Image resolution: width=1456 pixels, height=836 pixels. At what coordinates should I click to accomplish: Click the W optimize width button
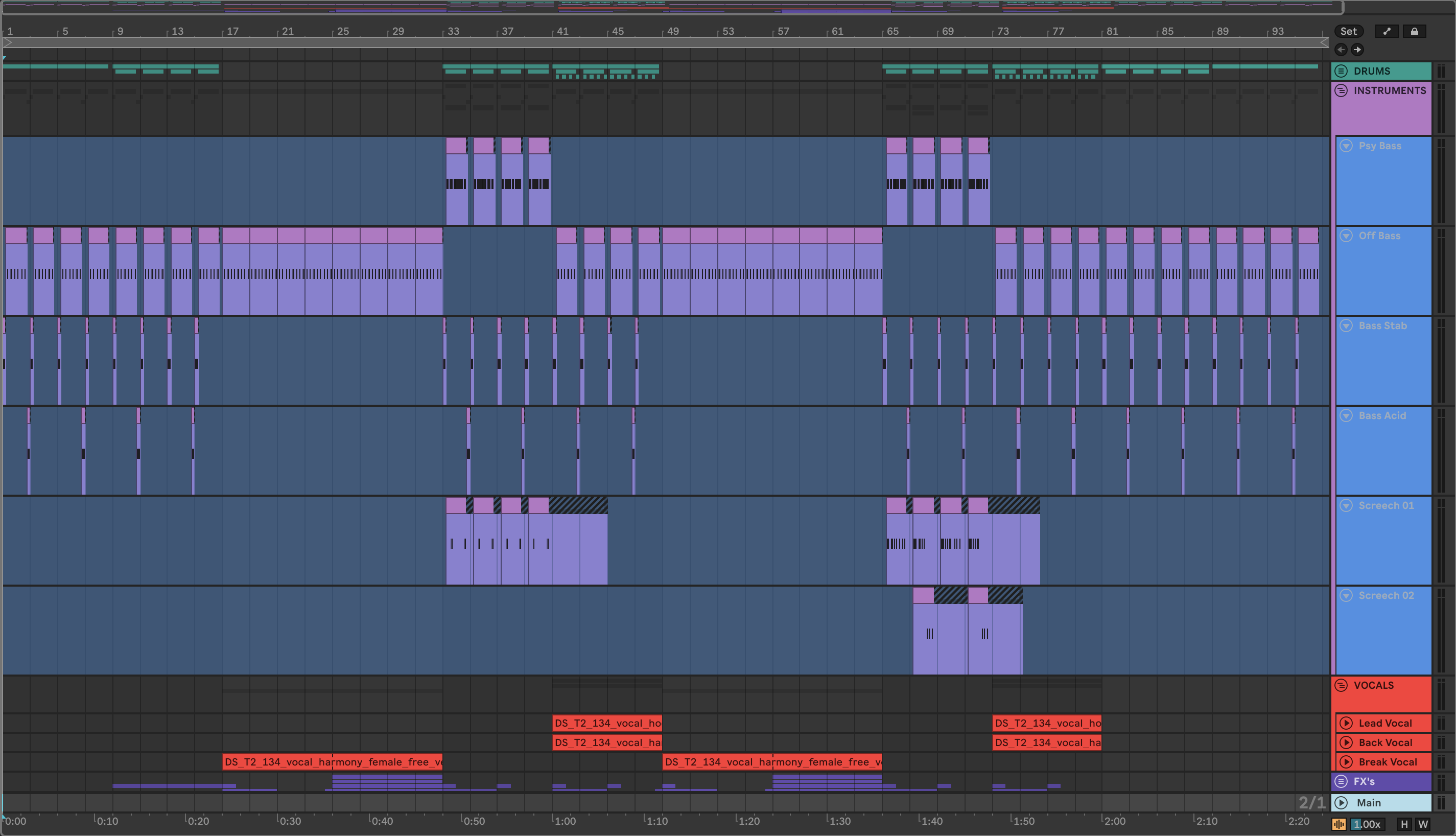pos(1423,825)
